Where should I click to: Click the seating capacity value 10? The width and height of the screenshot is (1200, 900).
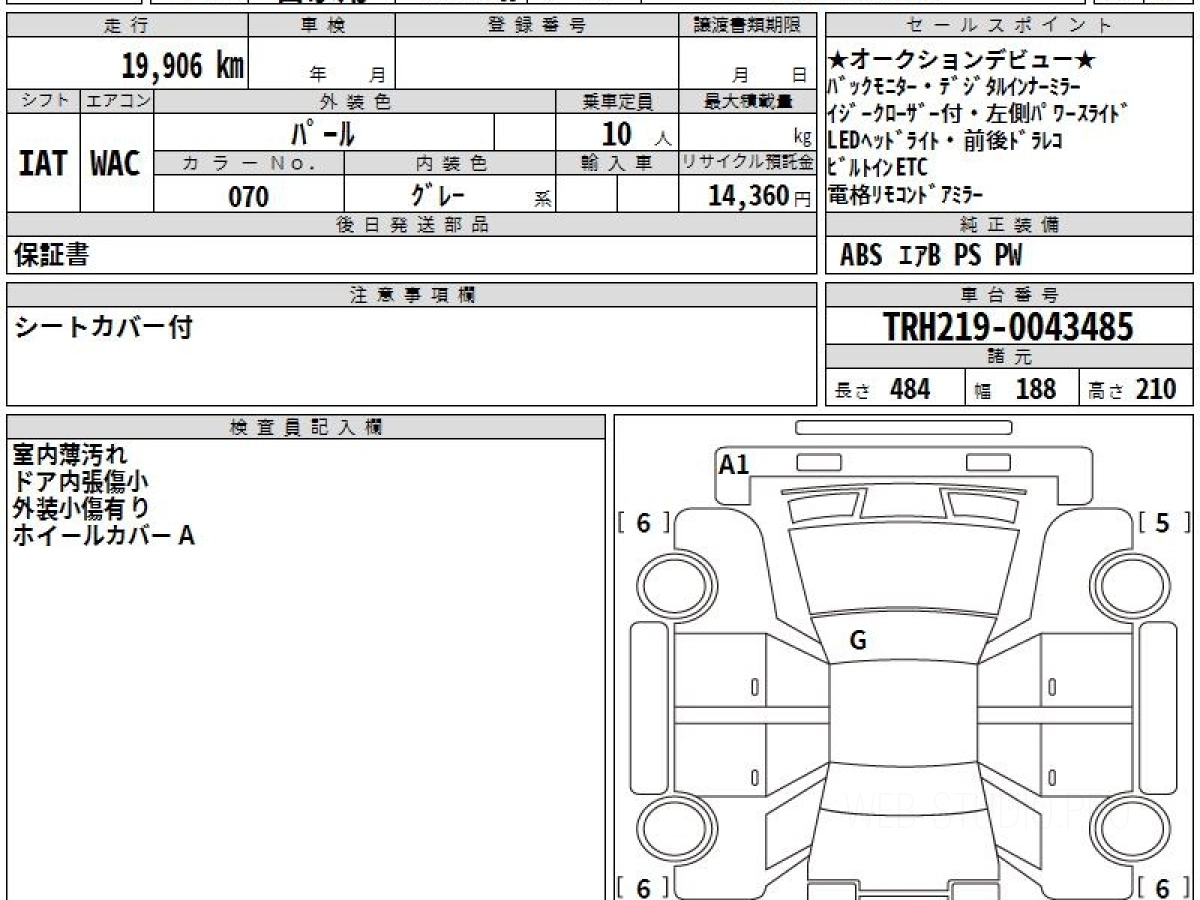coord(617,134)
